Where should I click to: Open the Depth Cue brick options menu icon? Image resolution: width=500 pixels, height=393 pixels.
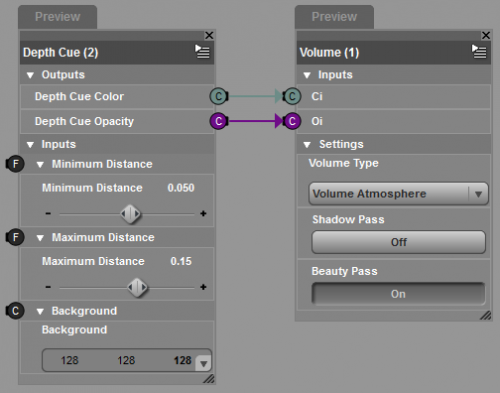[202, 52]
